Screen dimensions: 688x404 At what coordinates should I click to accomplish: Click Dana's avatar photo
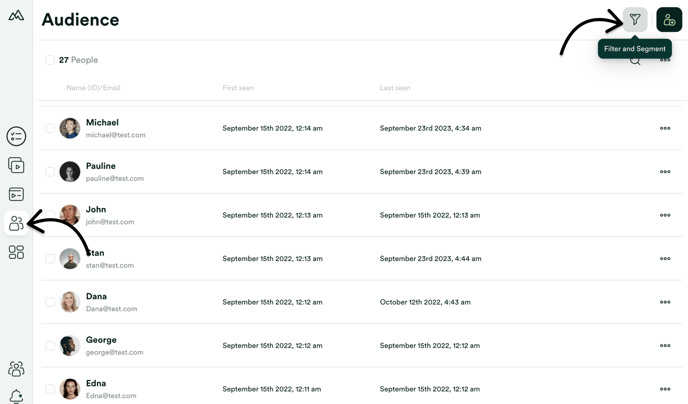[70, 302]
